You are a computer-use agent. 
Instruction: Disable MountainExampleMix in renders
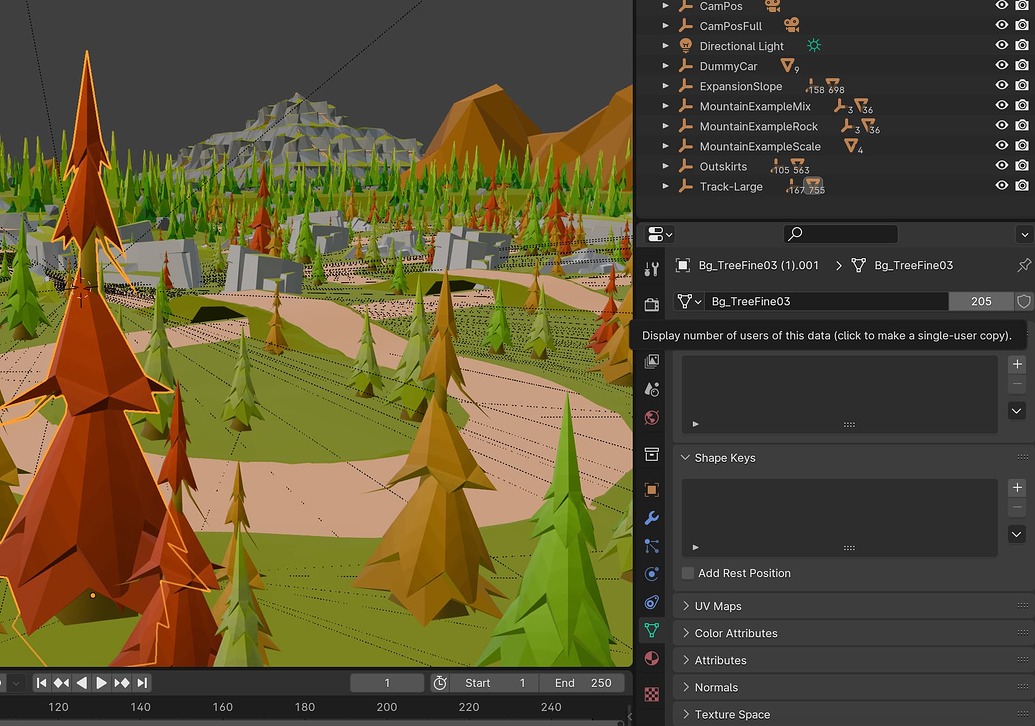[1022, 105]
